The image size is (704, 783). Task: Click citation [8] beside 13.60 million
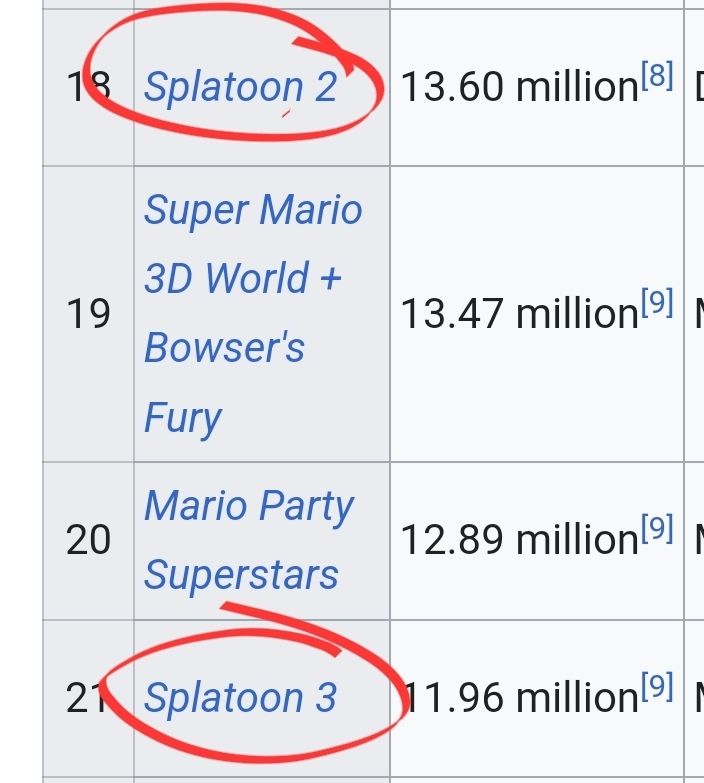coord(657,74)
